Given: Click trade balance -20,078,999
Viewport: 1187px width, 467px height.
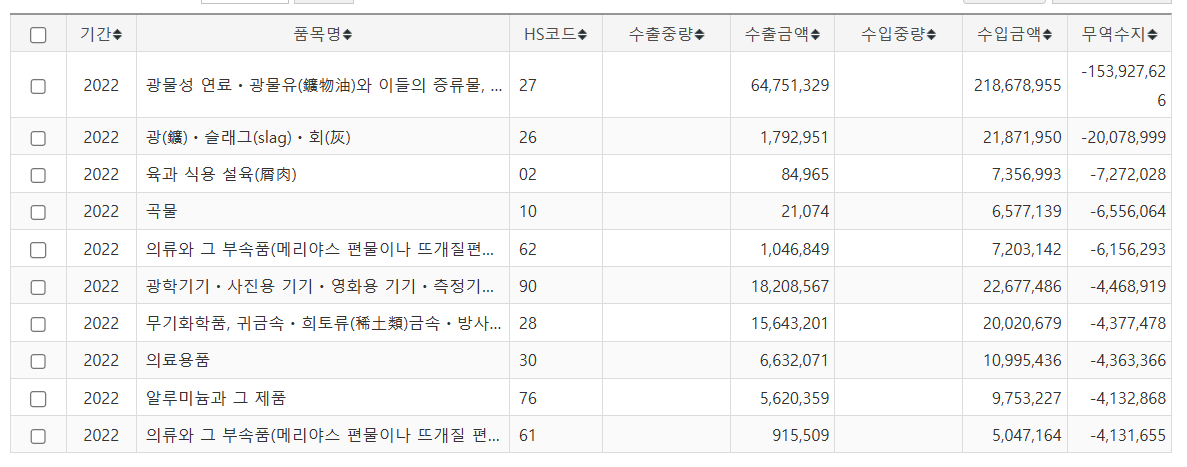Looking at the screenshot, I should click(1123, 138).
